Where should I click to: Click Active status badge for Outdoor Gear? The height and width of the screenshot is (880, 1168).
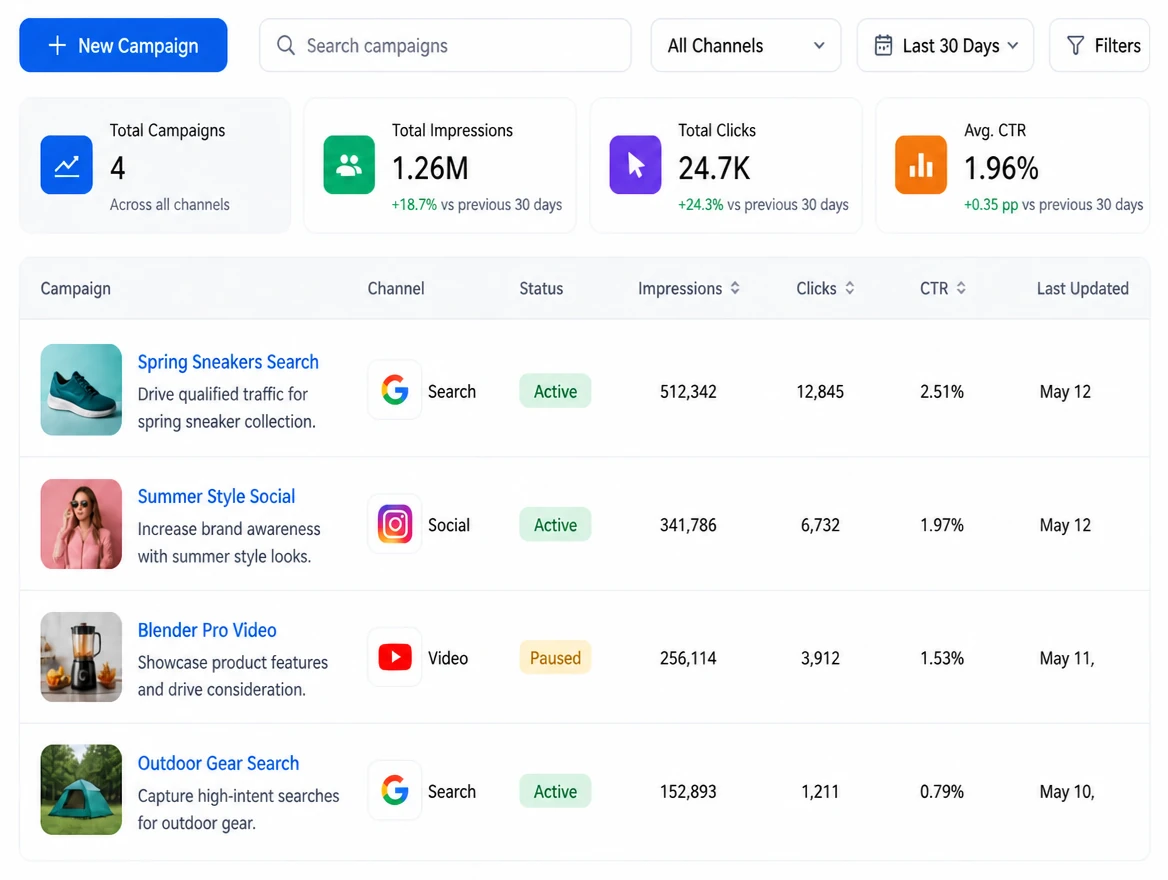(555, 791)
